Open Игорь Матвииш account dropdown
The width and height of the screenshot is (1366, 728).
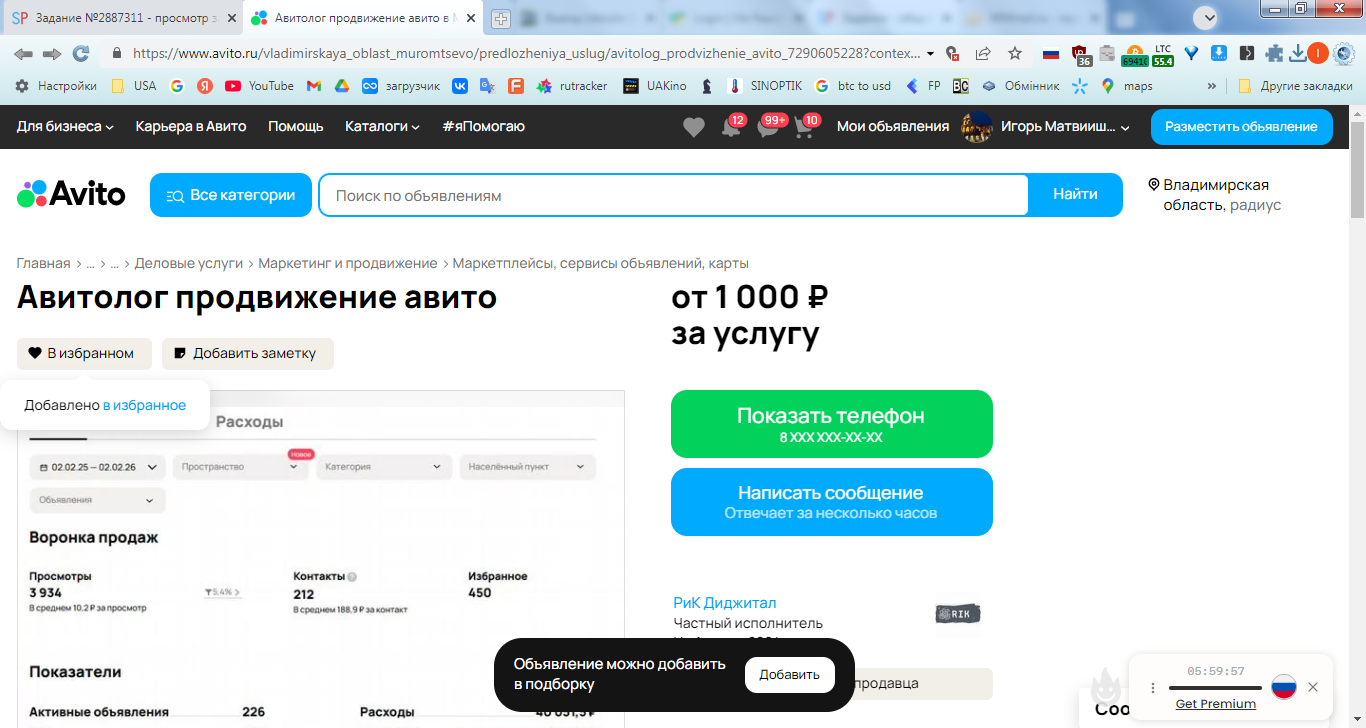coord(1064,127)
